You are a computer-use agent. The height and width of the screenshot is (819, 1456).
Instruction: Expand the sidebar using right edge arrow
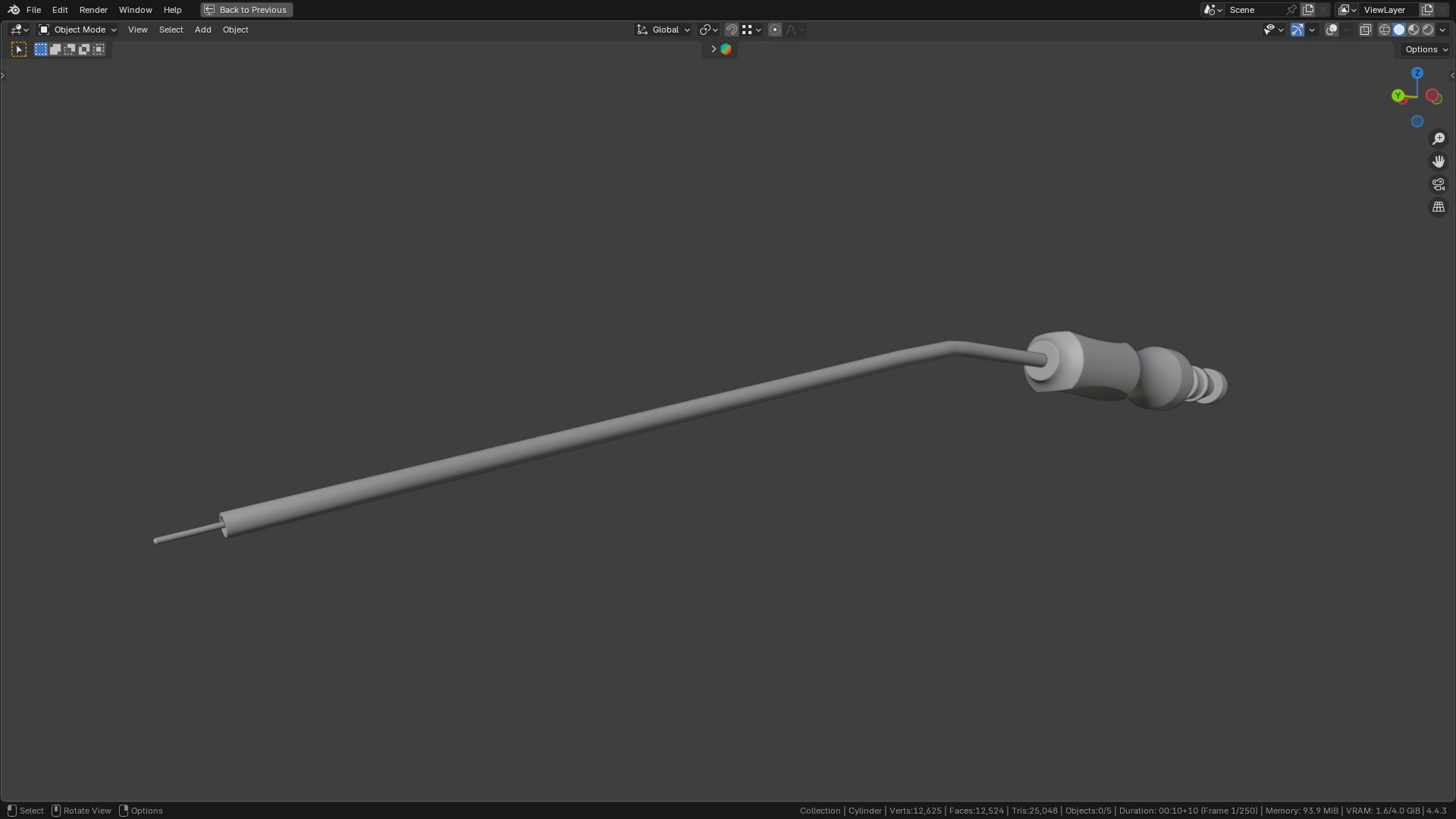pos(1452,75)
